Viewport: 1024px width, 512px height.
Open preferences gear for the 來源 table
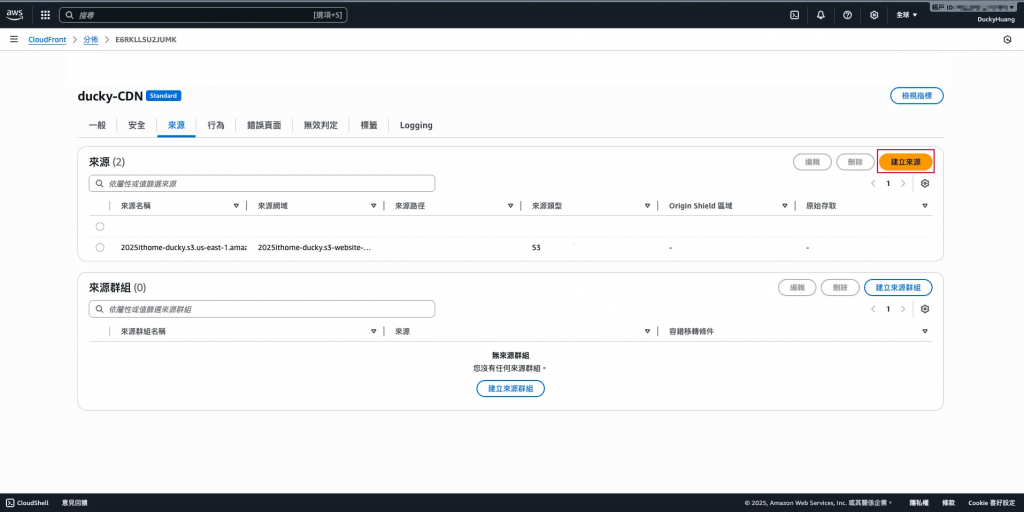925,184
